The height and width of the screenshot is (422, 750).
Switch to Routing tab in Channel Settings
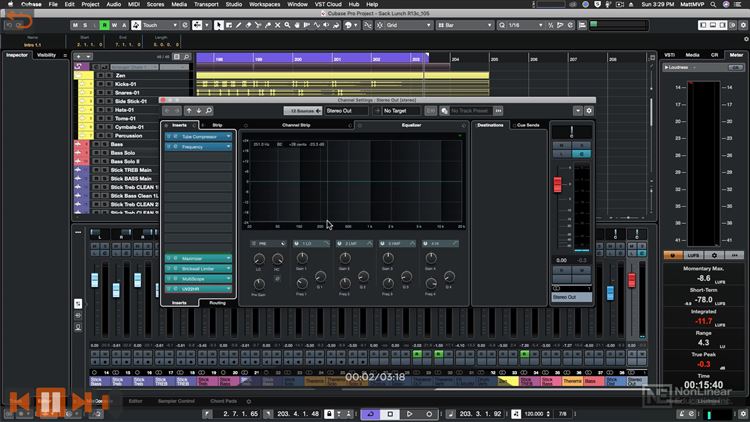(218, 303)
